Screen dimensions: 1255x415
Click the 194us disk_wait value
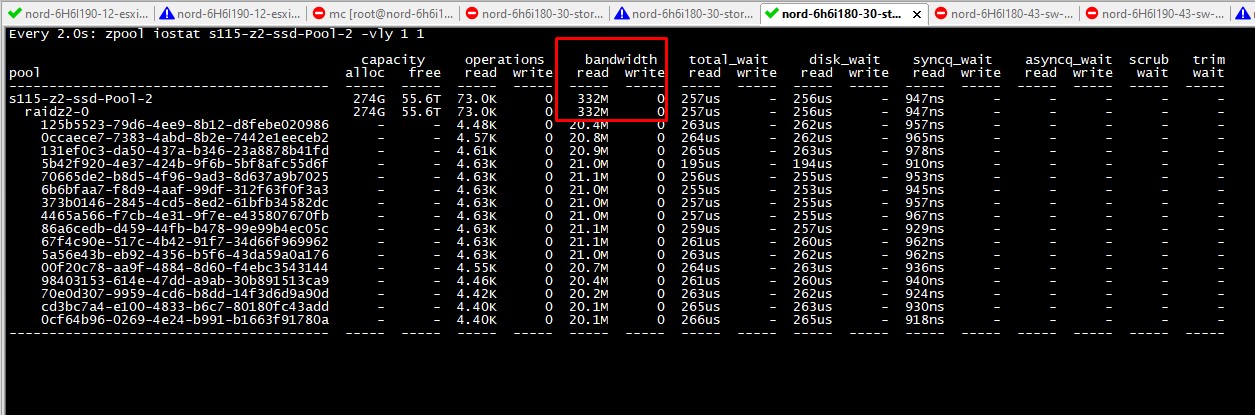coord(813,164)
